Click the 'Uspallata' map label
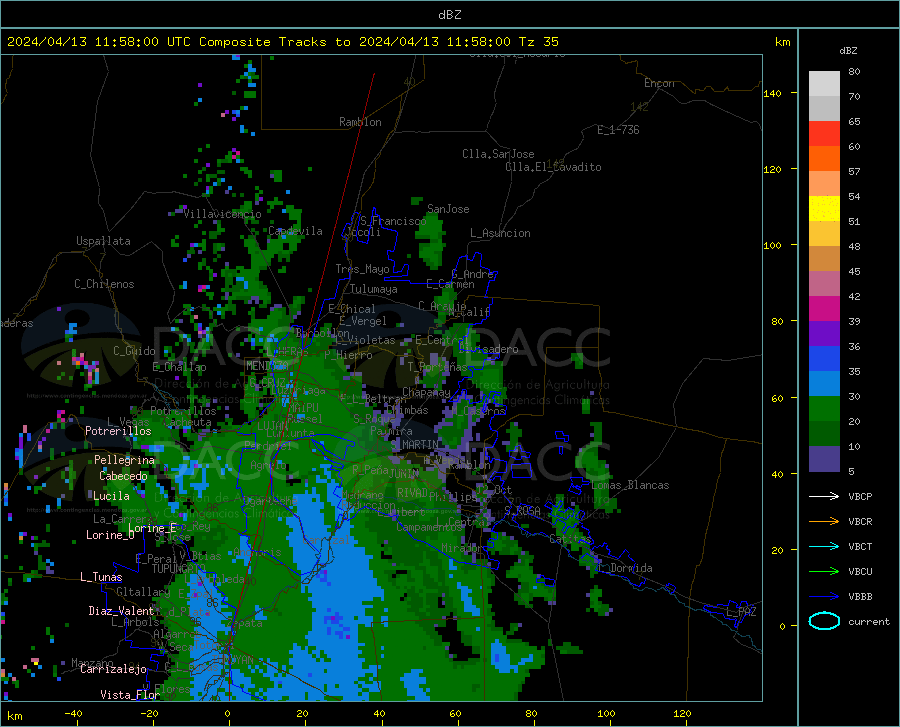 pos(103,241)
